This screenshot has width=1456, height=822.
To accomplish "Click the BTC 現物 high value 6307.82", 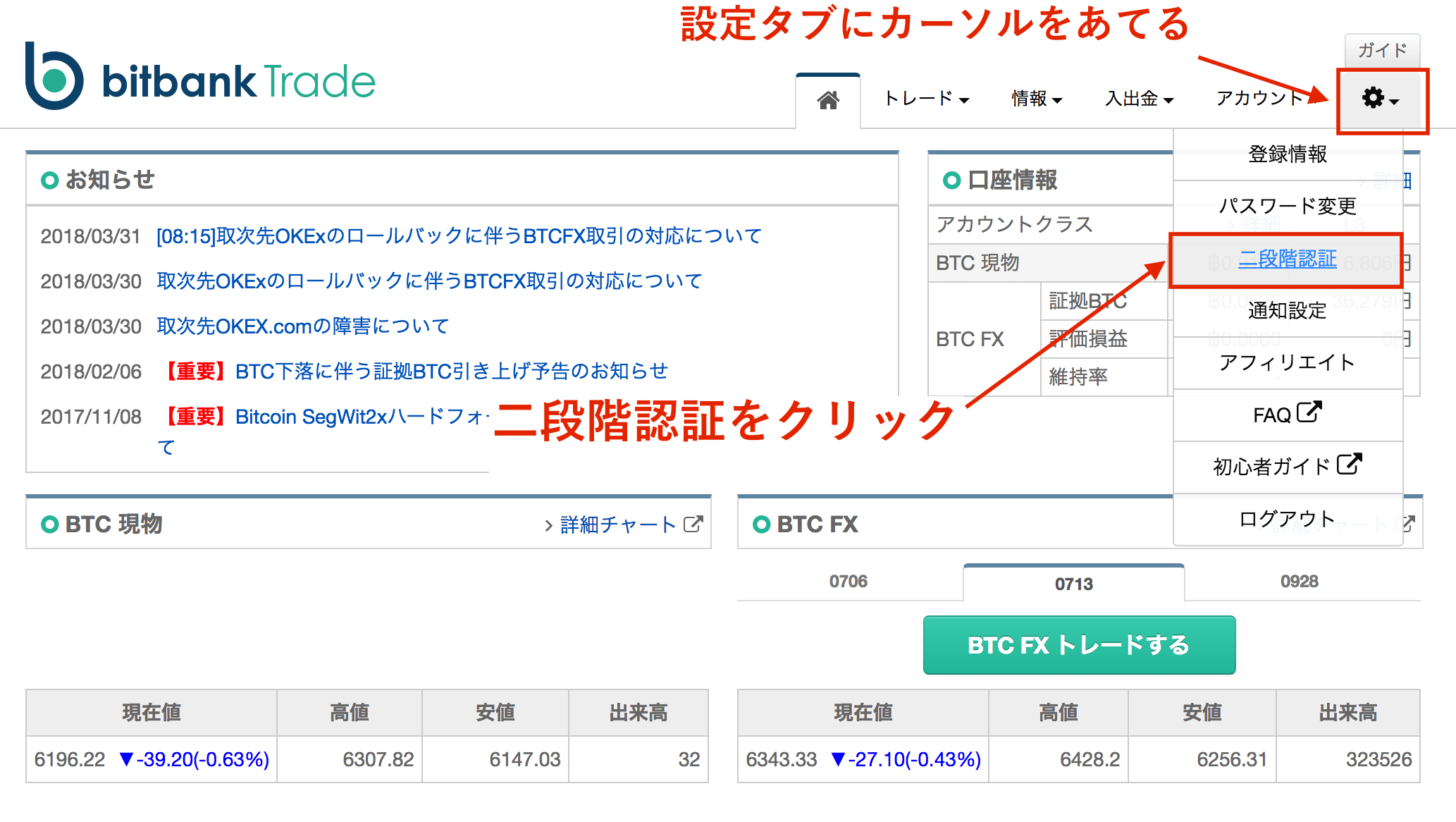I will 378,759.
